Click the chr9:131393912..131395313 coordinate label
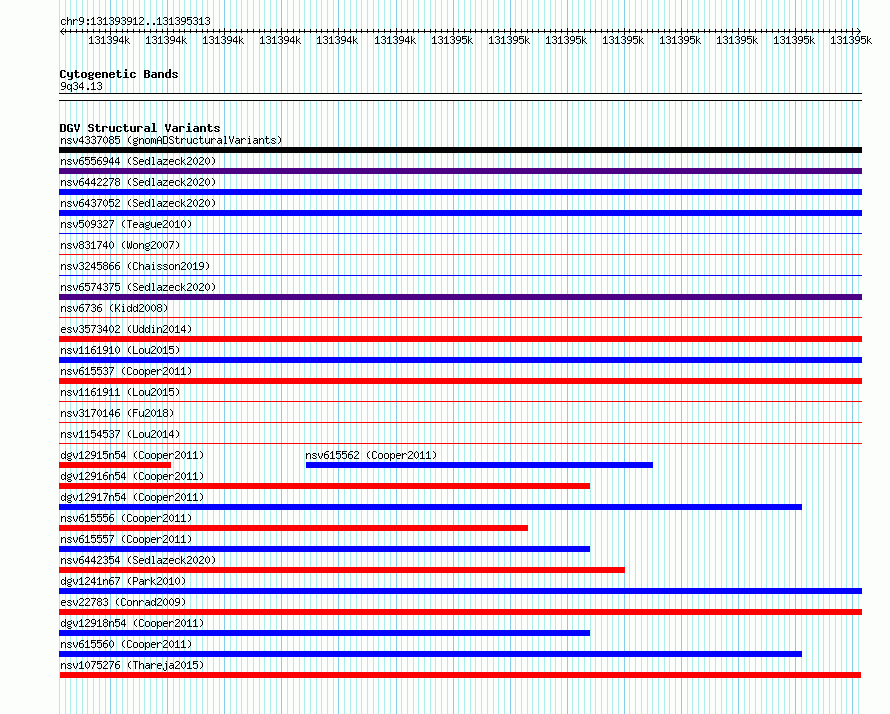Screen dimensions: 890x714 (x=135, y=21)
